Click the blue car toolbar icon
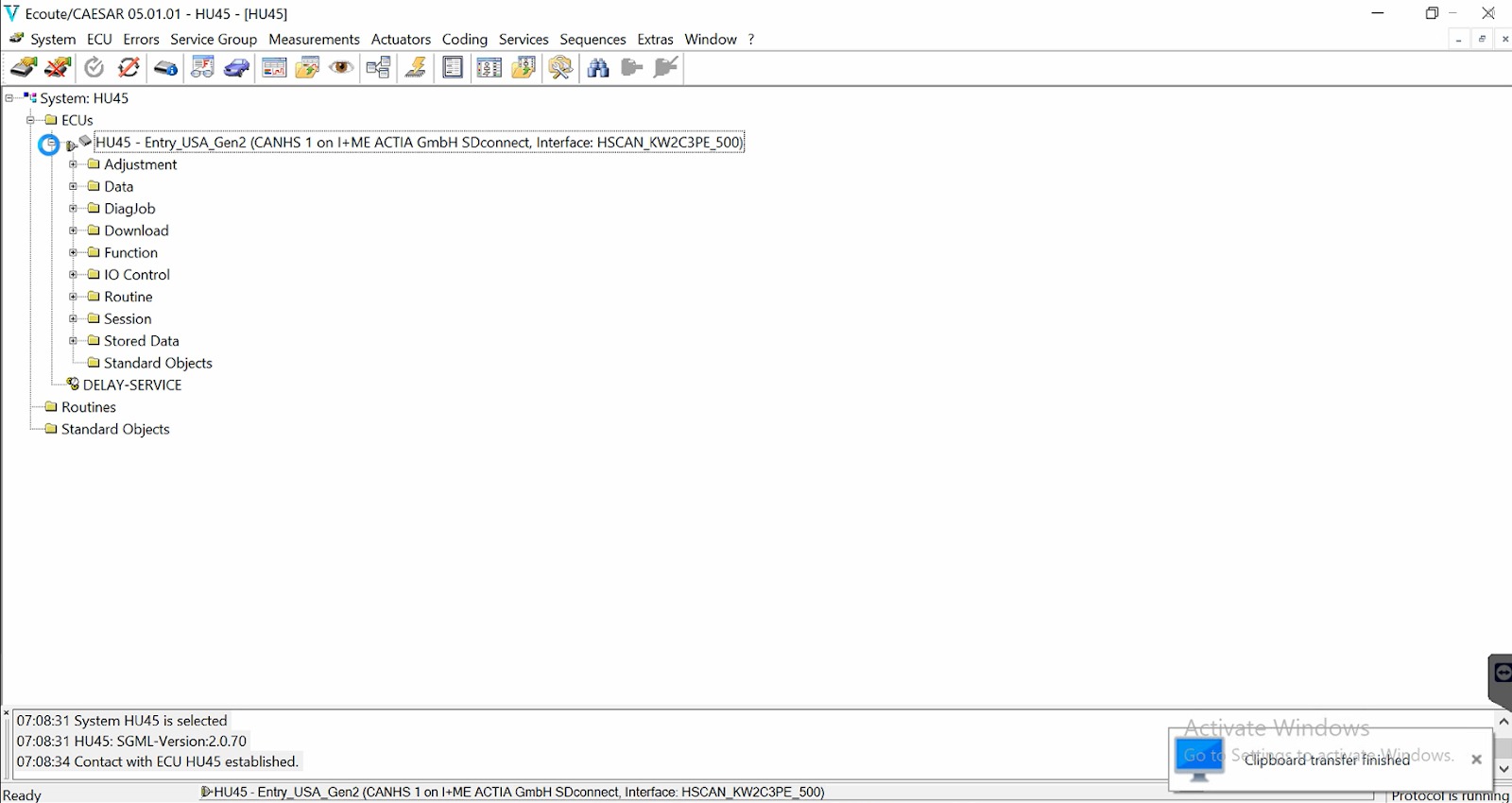 coord(236,67)
